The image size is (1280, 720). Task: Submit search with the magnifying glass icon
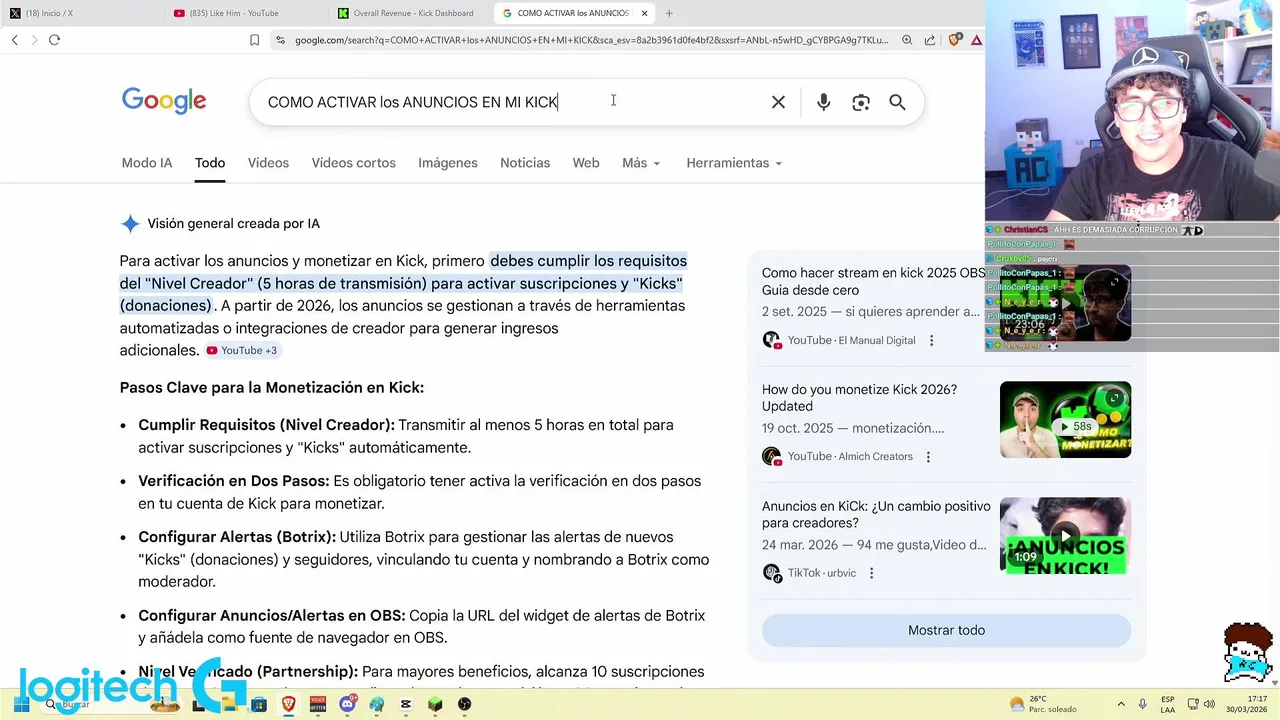pos(897,102)
